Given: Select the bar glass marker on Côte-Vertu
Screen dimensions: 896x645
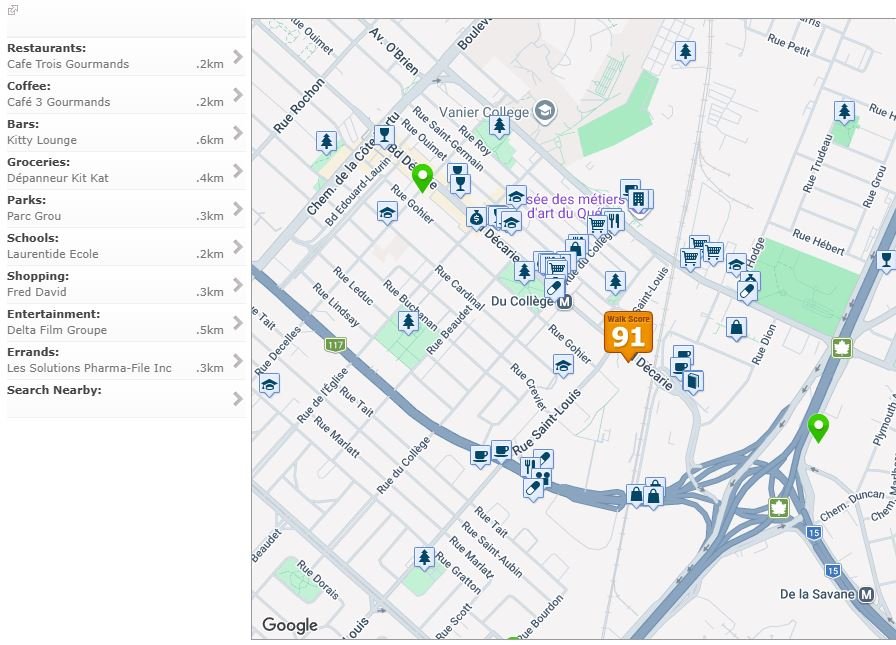Looking at the screenshot, I should [384, 136].
